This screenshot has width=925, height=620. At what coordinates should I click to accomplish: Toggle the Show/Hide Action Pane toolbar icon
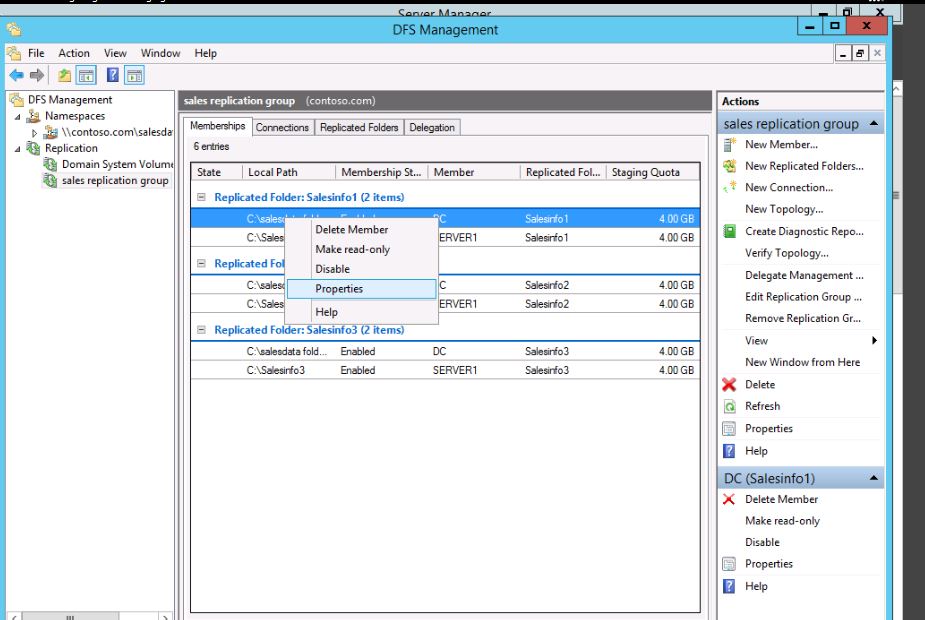point(134,75)
